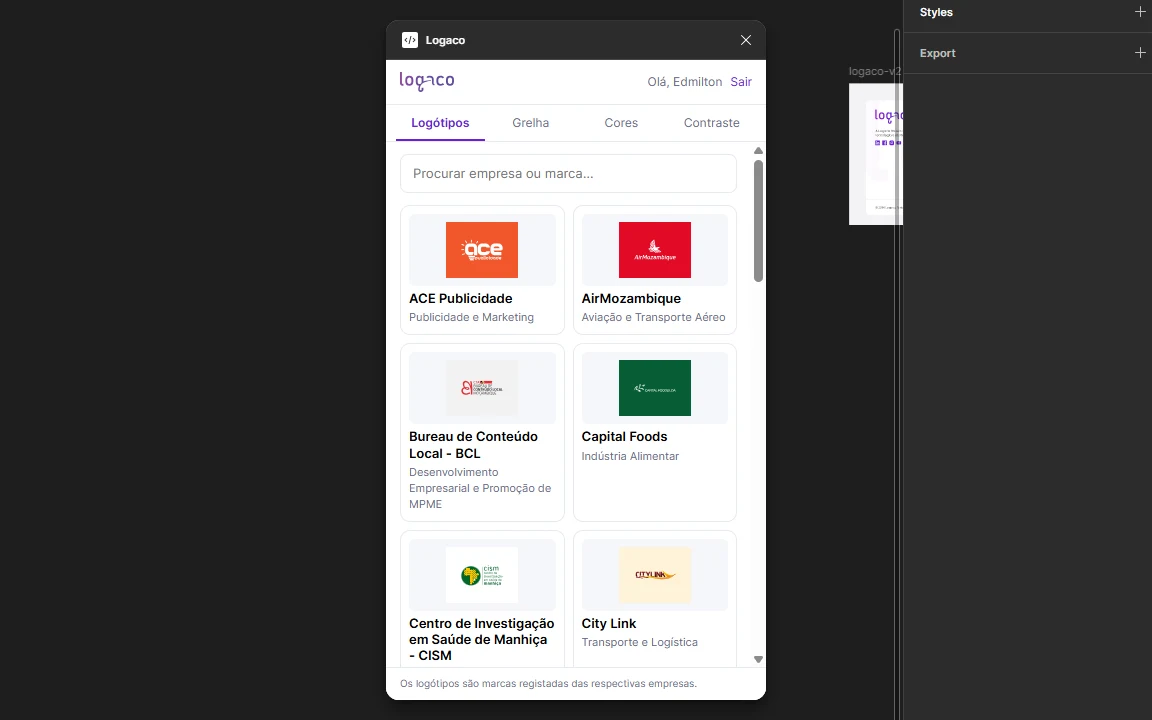Select the ACE Publicidade logo thumbnail
Viewport: 1152px width, 720px height.
(x=482, y=250)
